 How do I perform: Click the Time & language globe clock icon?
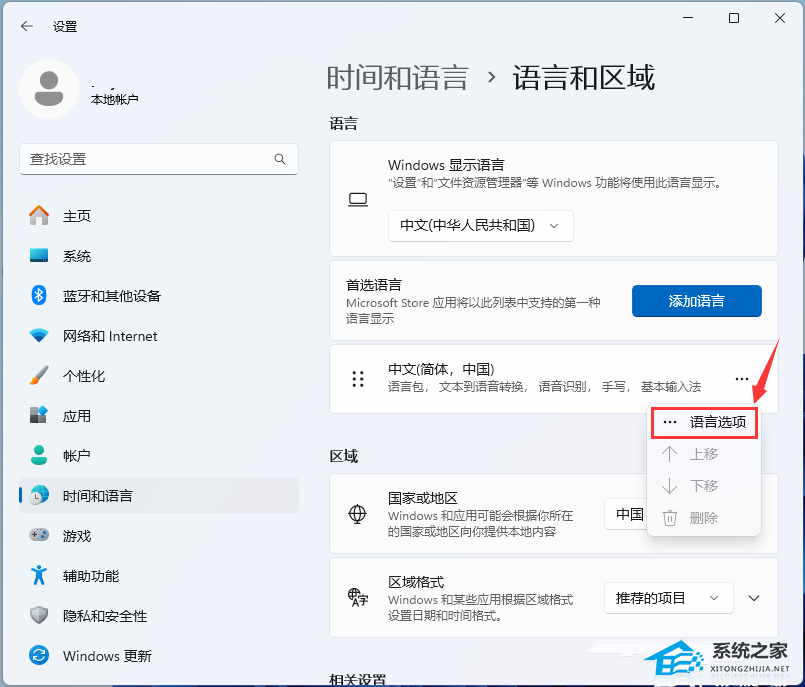pyautogui.click(x=39, y=495)
